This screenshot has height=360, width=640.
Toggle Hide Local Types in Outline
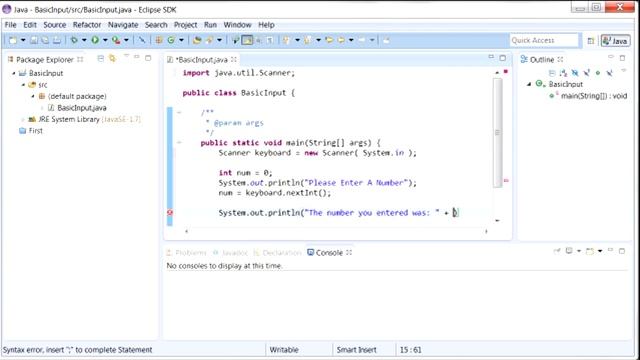tap(609, 73)
